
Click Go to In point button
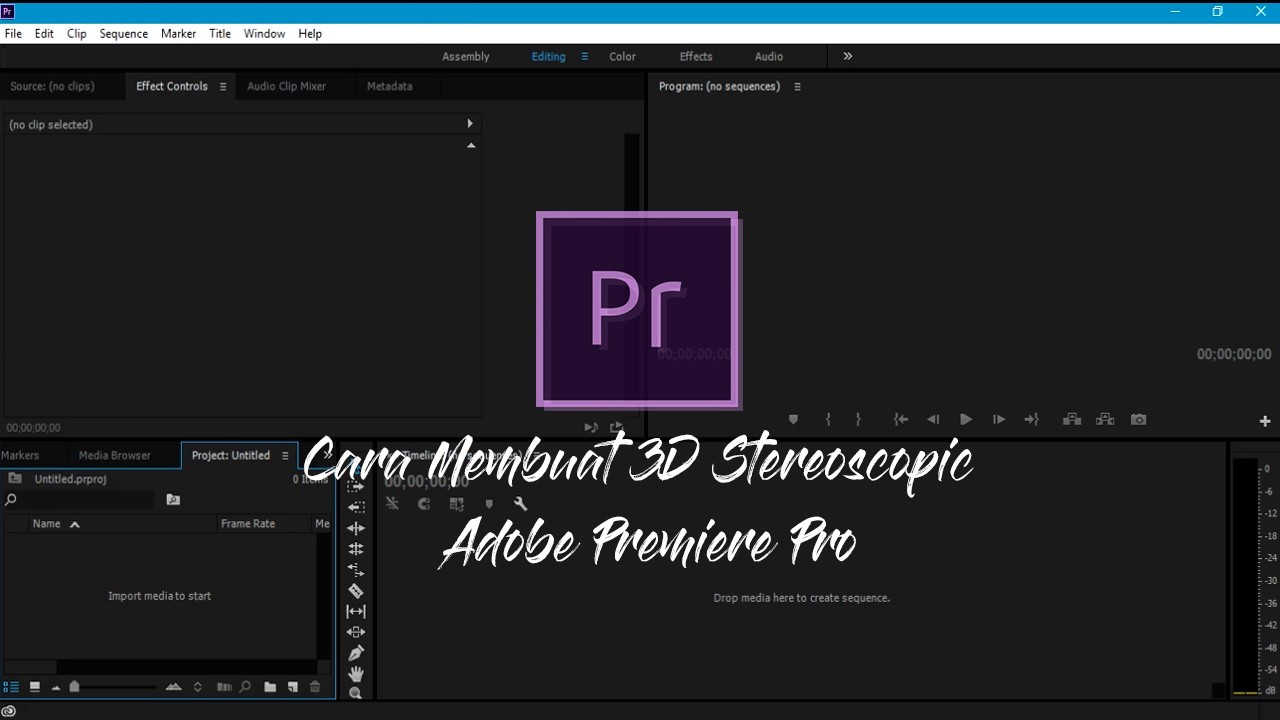pos(901,420)
